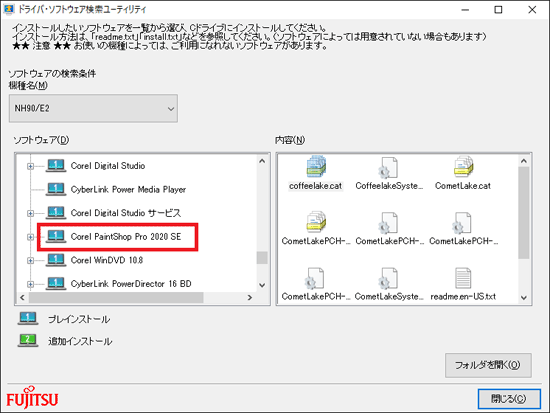Image resolution: width=550 pixels, height=413 pixels.
Task: Select the CyberLink Power Media Player label
Action: point(128,189)
